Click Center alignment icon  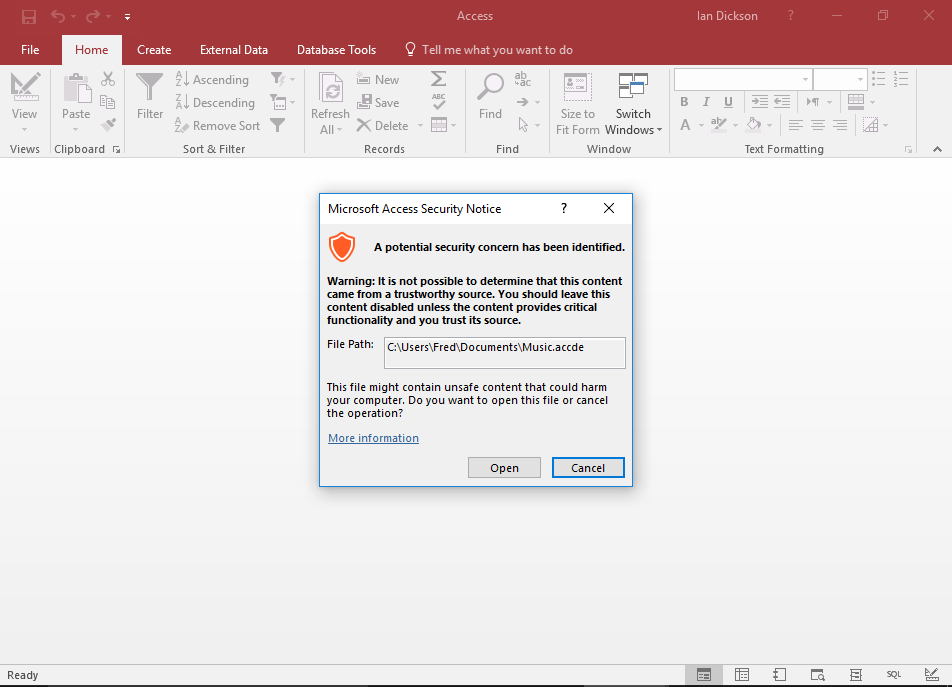click(x=818, y=126)
